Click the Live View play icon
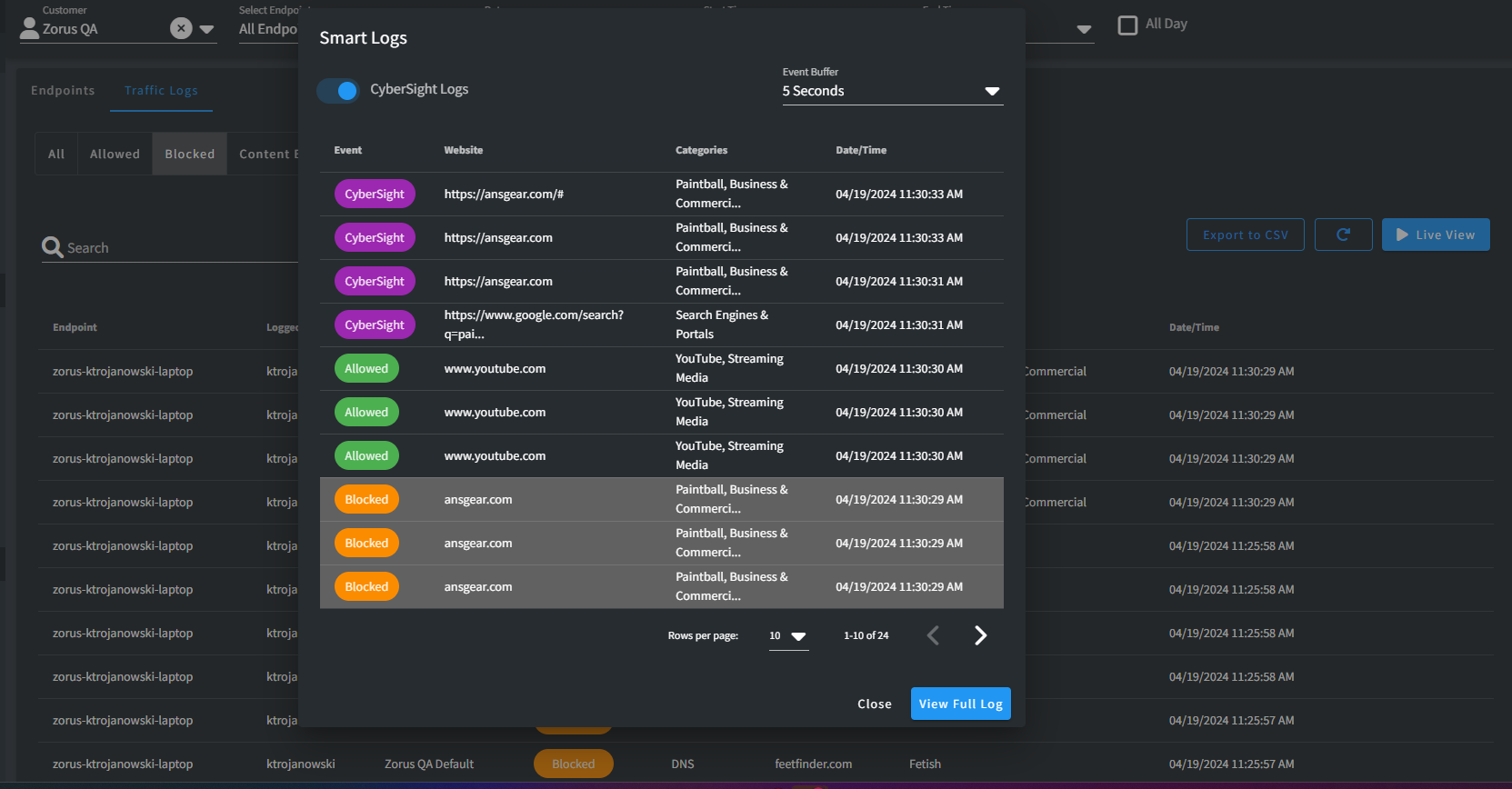Screen dimensions: 1512x789 click(1402, 235)
